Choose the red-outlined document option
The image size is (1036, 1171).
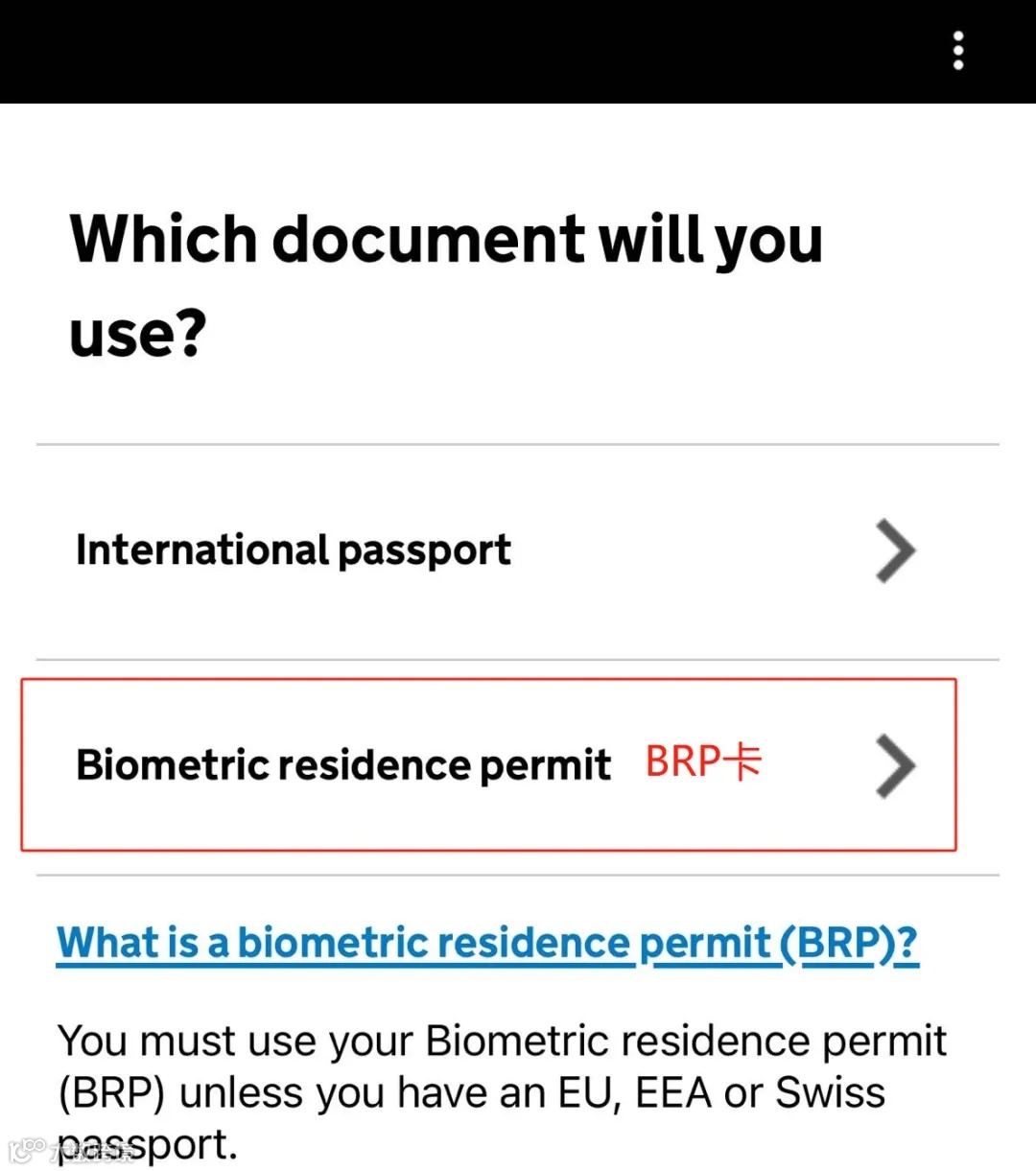[488, 764]
